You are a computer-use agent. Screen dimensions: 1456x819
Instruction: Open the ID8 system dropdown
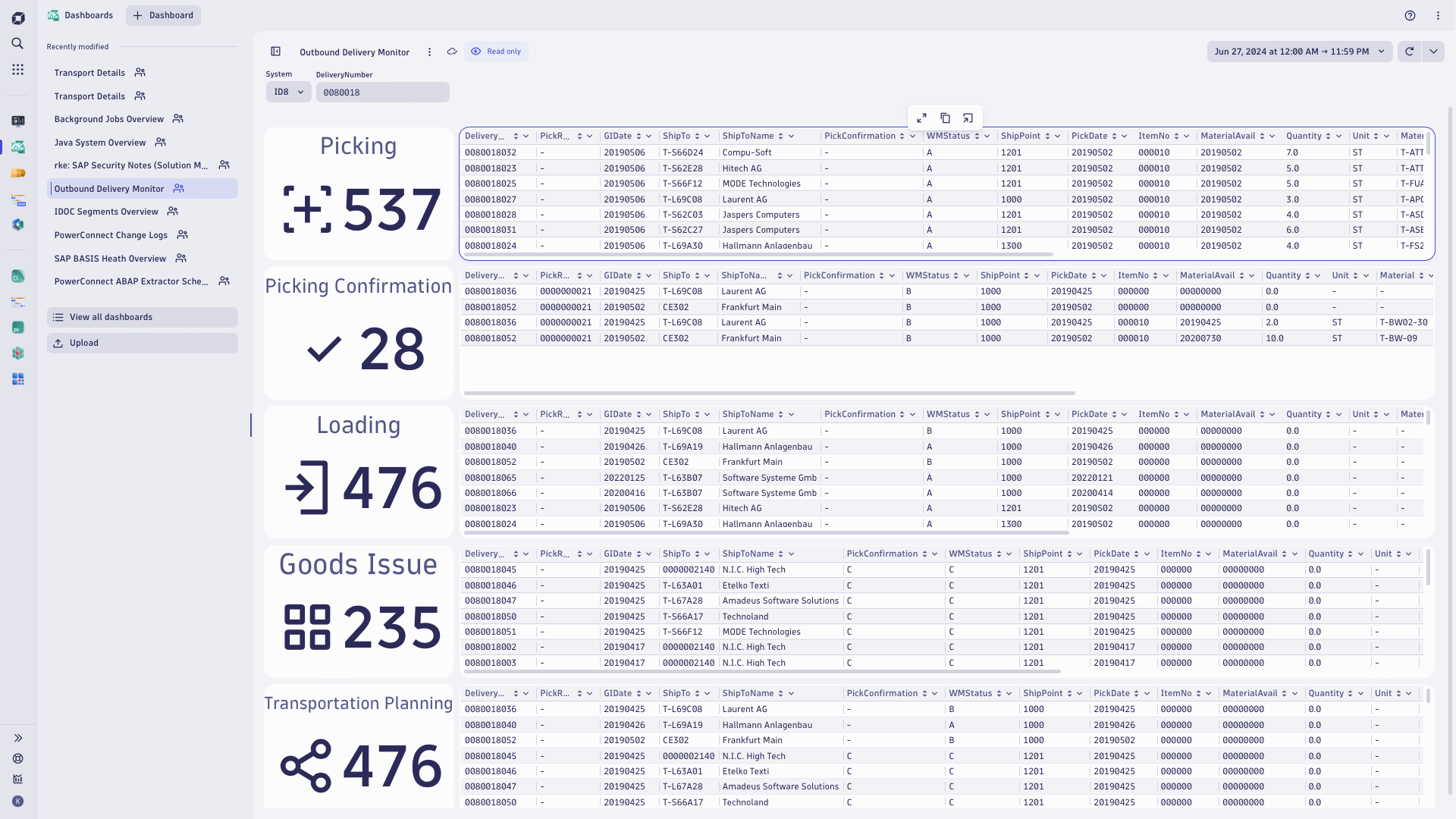tap(287, 92)
